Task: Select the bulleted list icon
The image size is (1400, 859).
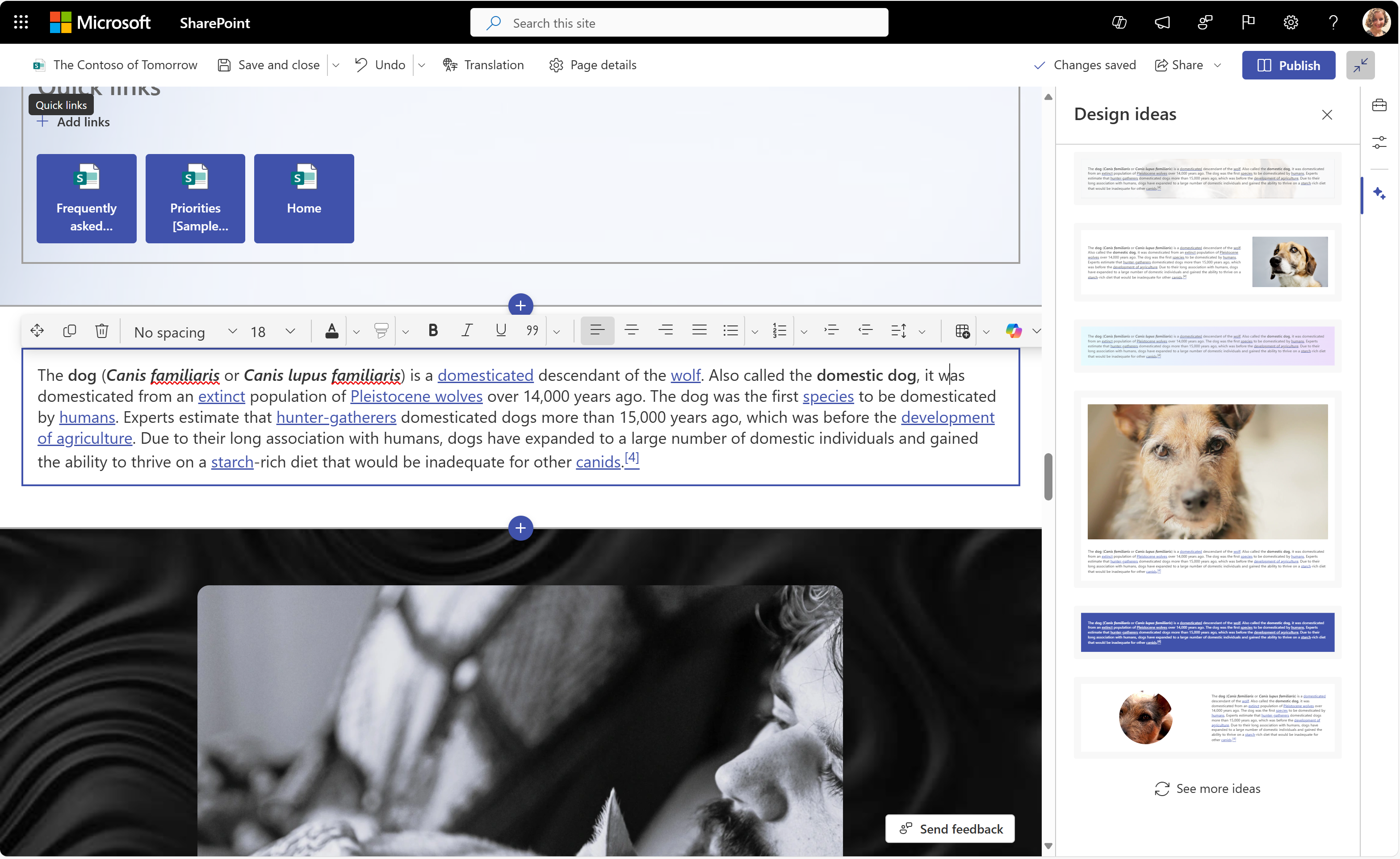Action: [x=730, y=330]
